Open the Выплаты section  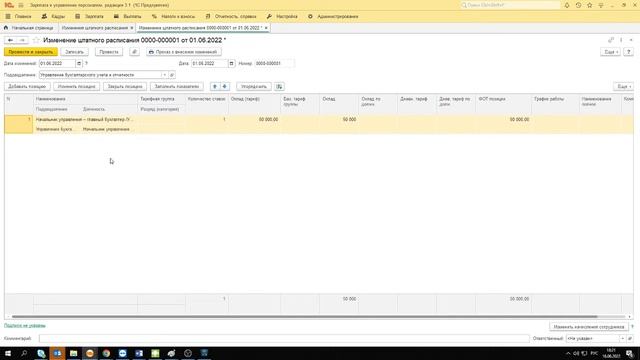(127, 16)
